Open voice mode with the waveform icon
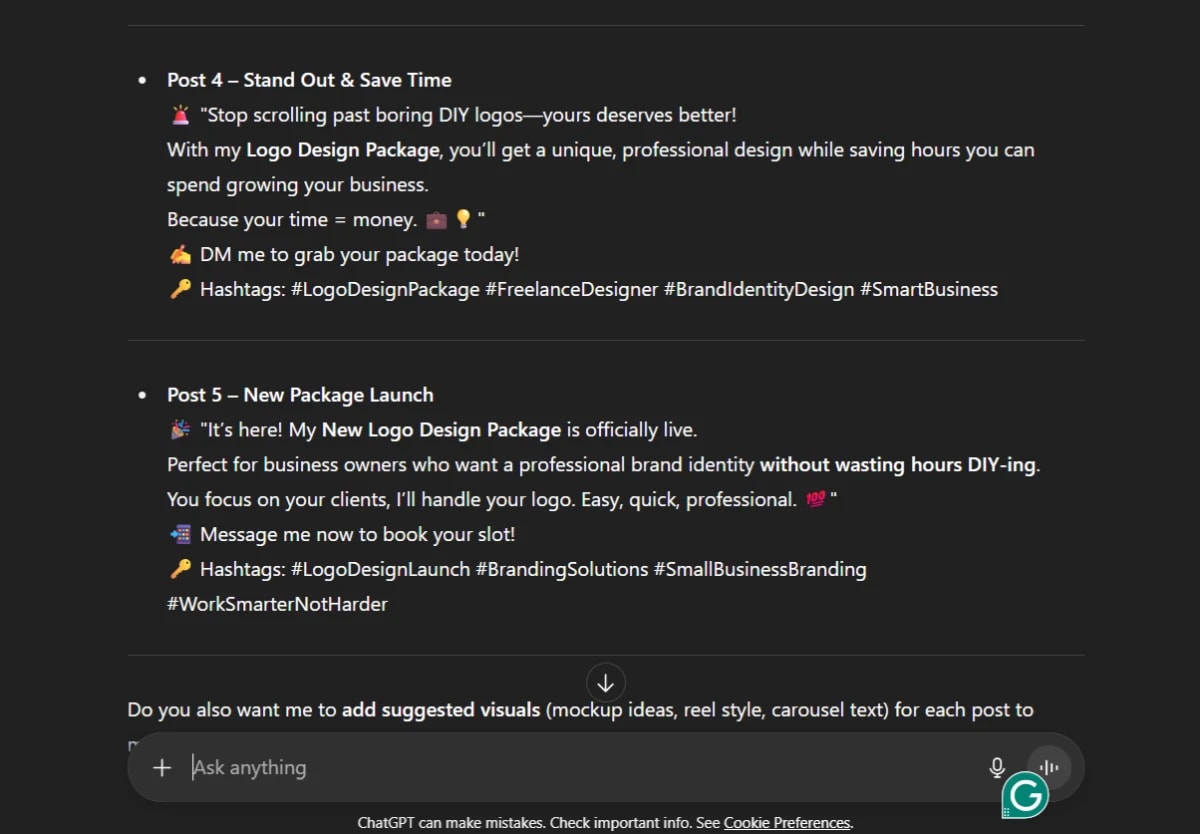Image resolution: width=1200 pixels, height=834 pixels. tap(1047, 767)
